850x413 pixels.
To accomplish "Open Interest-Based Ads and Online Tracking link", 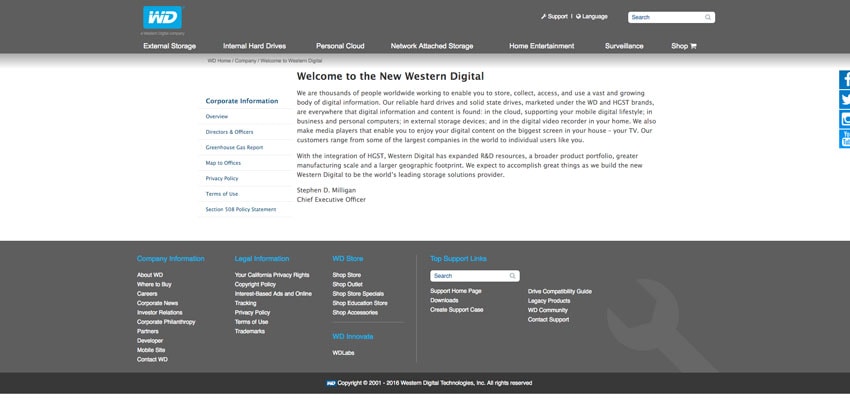I will point(273,299).
